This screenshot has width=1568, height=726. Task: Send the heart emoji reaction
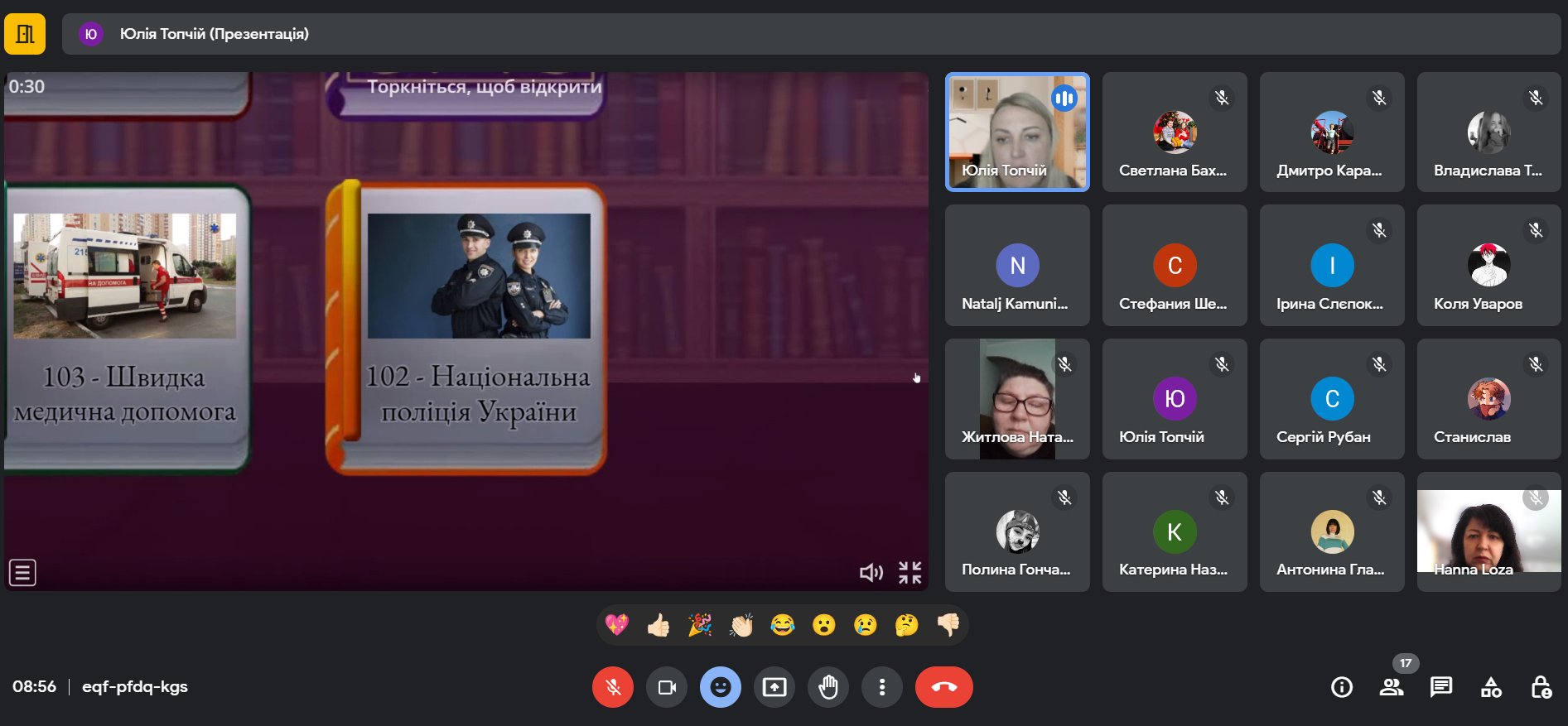[x=617, y=625]
